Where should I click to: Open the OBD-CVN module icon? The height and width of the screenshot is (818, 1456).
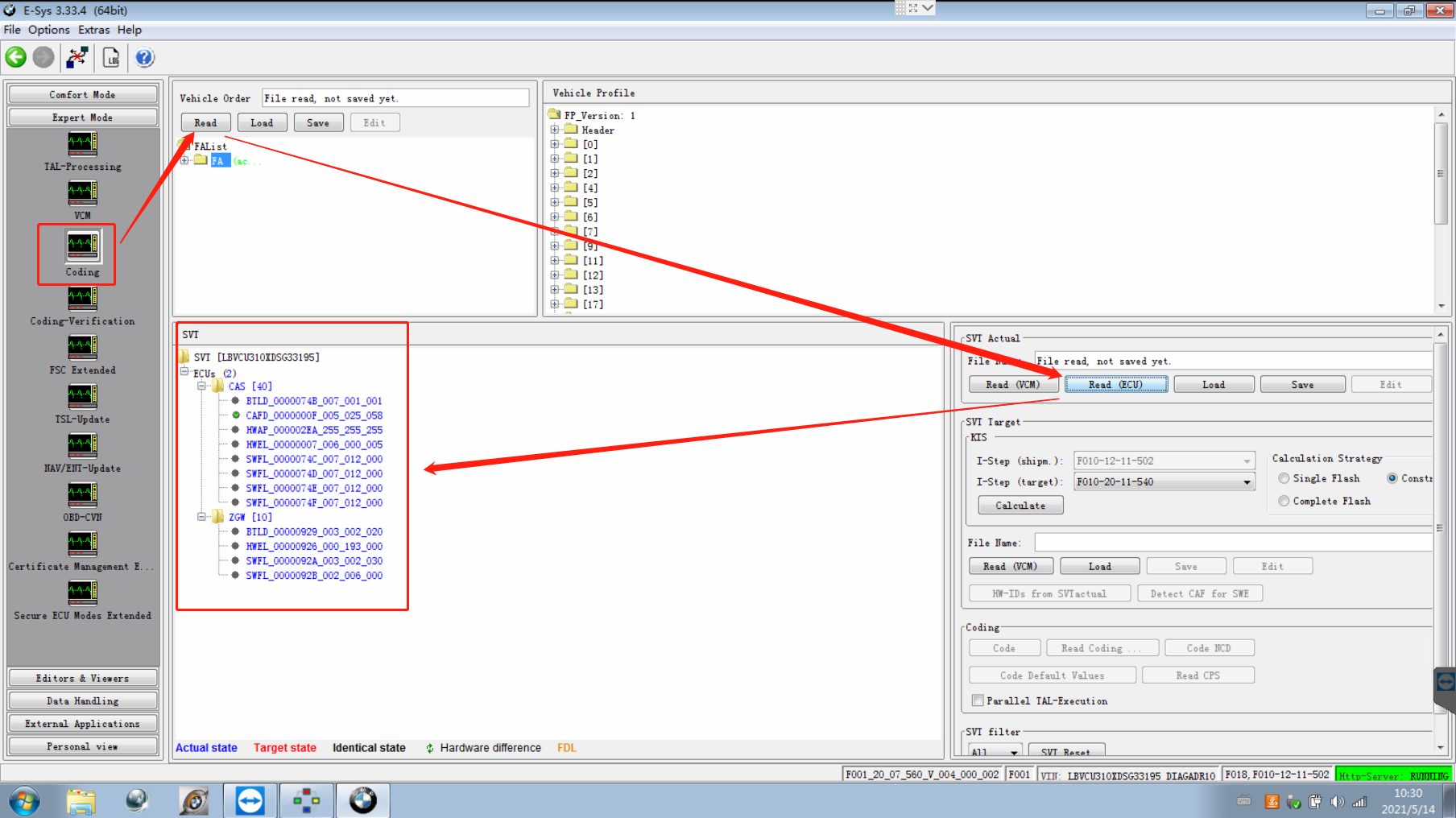(82, 494)
